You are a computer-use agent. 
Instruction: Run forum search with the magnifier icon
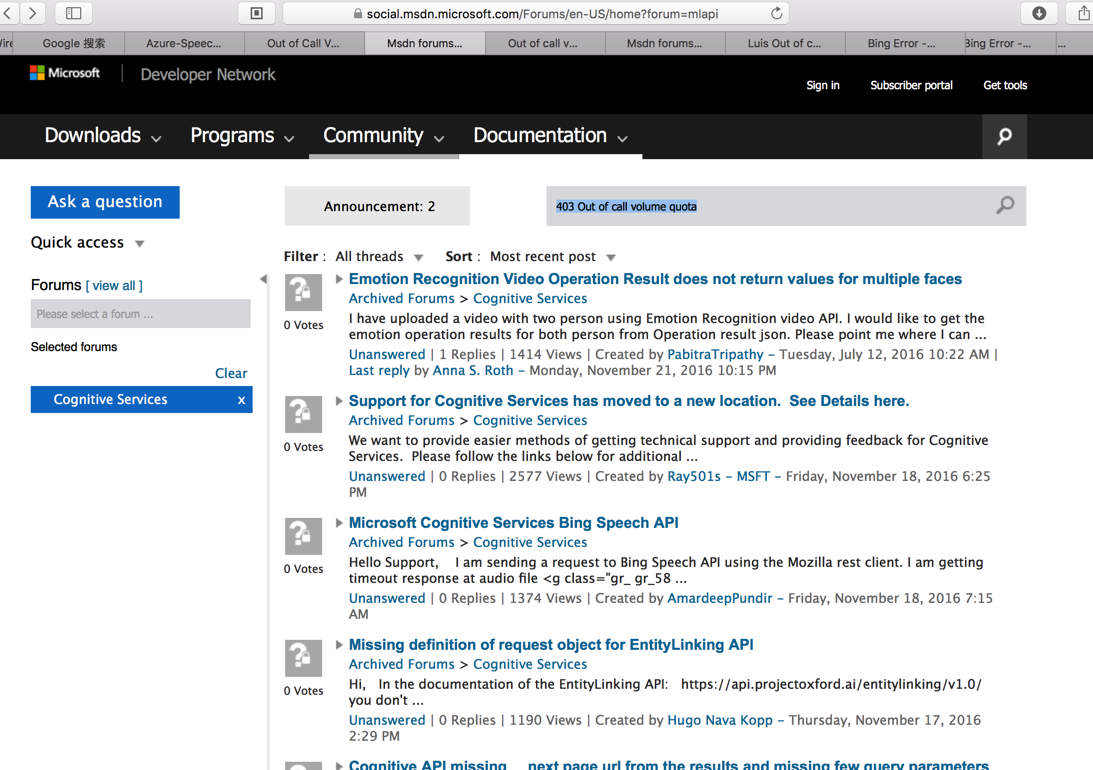[1004, 206]
